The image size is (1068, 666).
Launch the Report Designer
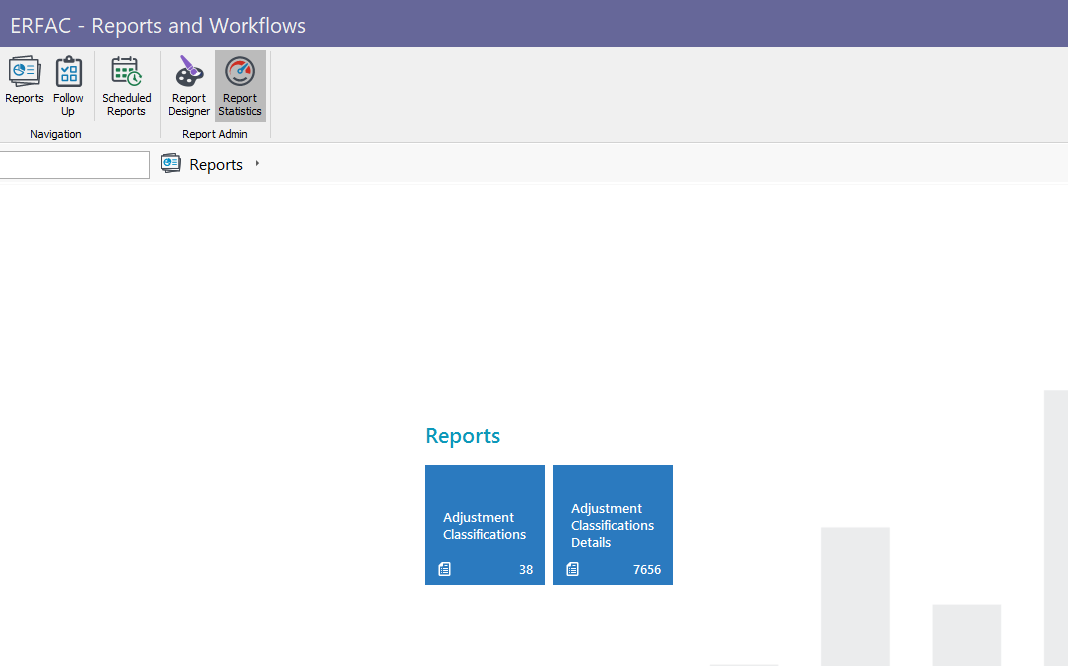[189, 86]
